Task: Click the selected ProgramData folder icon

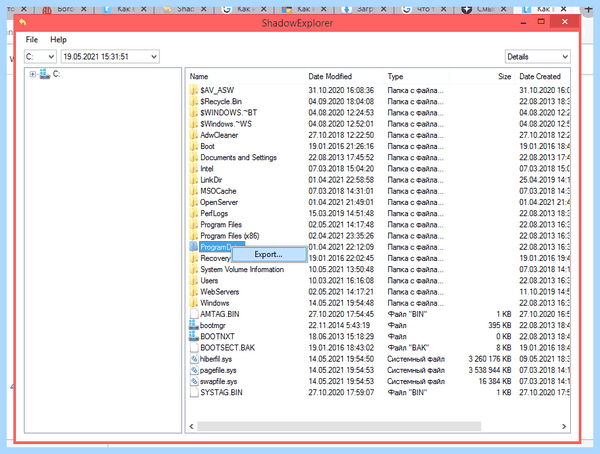Action: click(x=194, y=247)
